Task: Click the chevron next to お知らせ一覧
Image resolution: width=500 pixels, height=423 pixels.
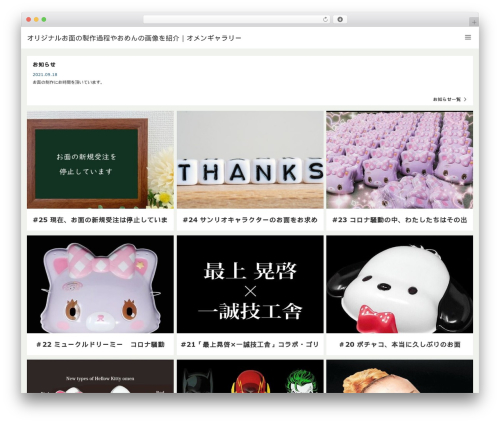Action: (x=465, y=99)
